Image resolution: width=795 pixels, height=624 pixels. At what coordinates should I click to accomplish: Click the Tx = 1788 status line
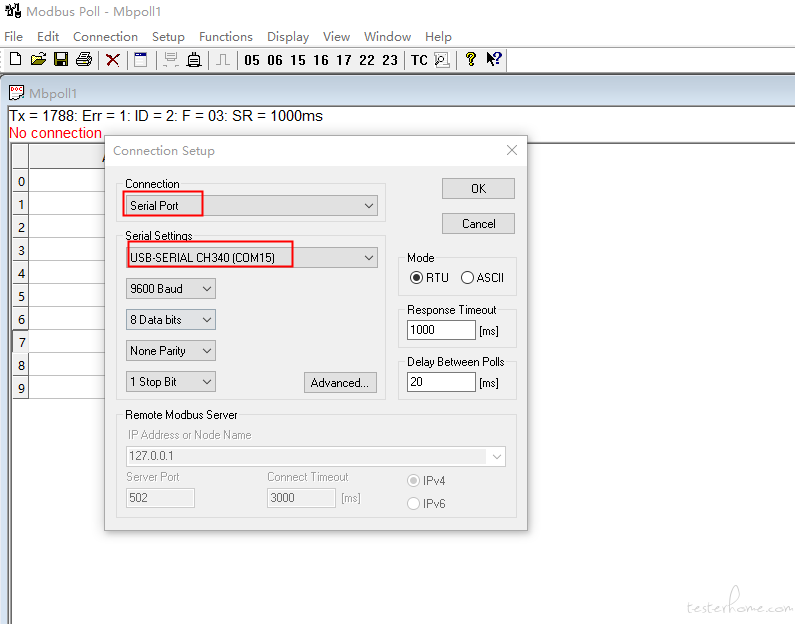[x=166, y=116]
